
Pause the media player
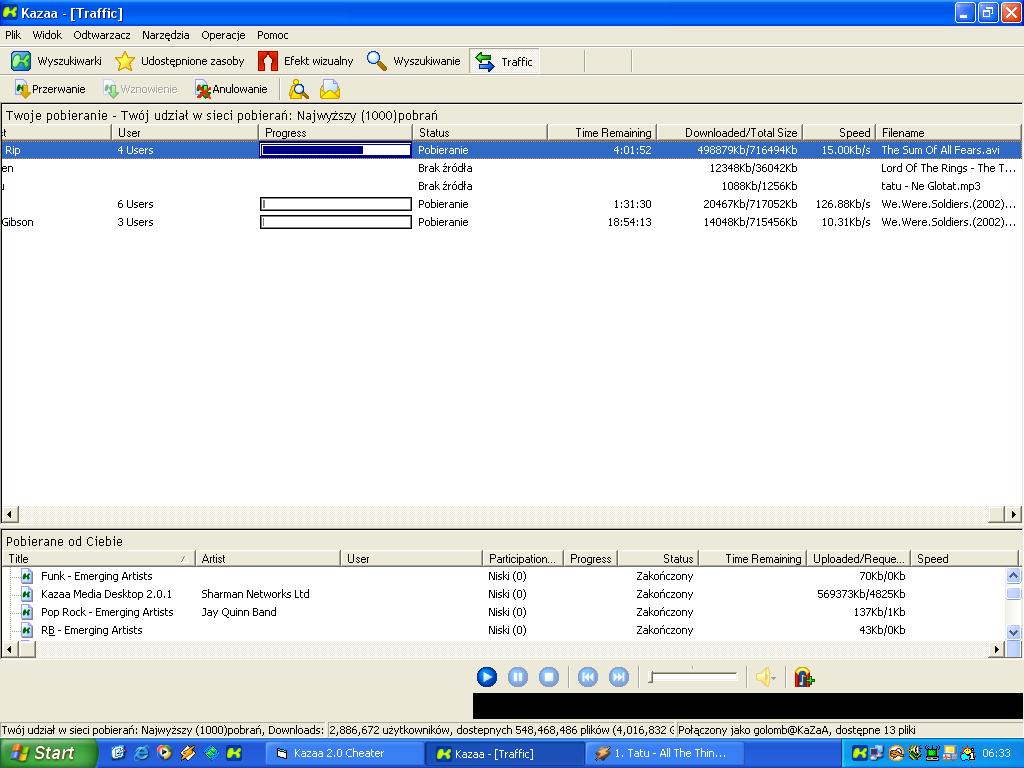pyautogui.click(x=518, y=677)
